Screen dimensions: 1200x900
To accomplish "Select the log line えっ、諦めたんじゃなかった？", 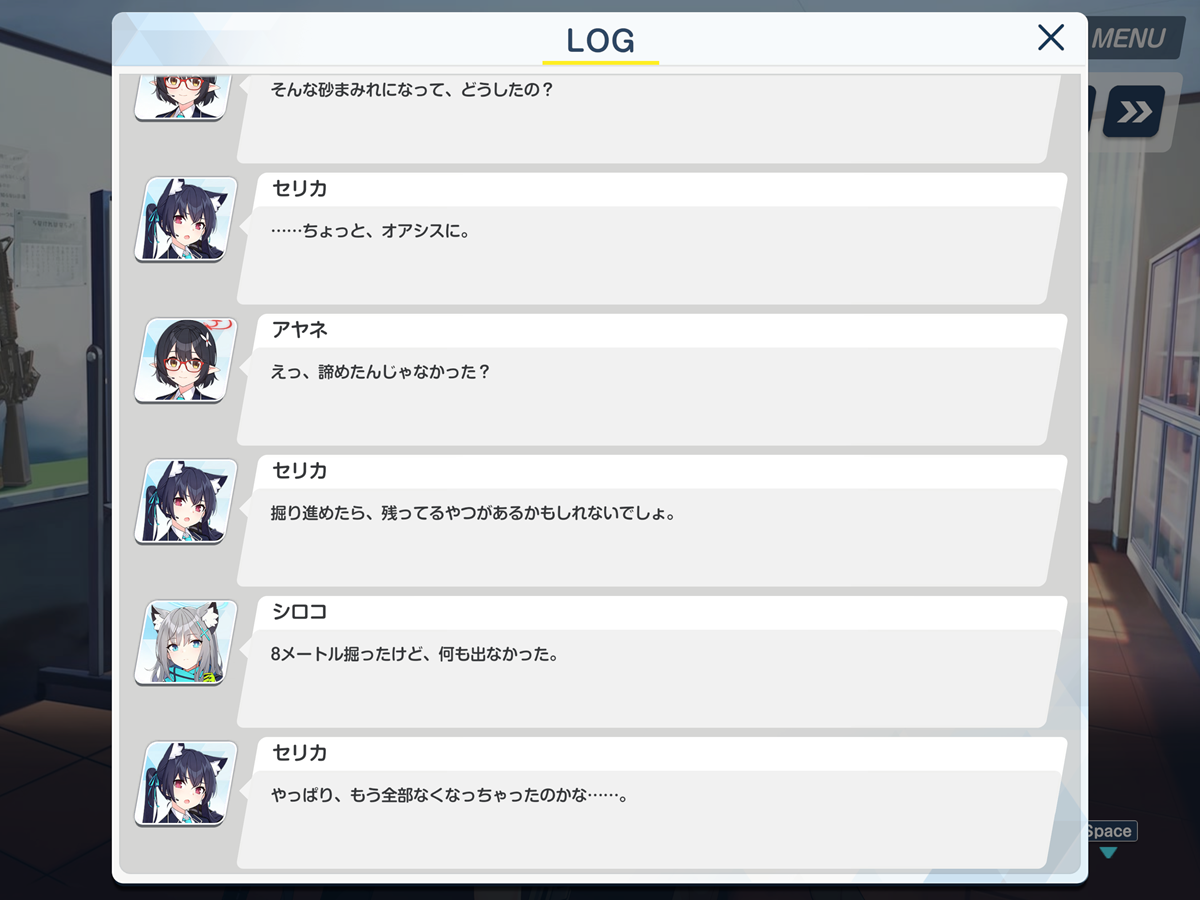I will [381, 372].
